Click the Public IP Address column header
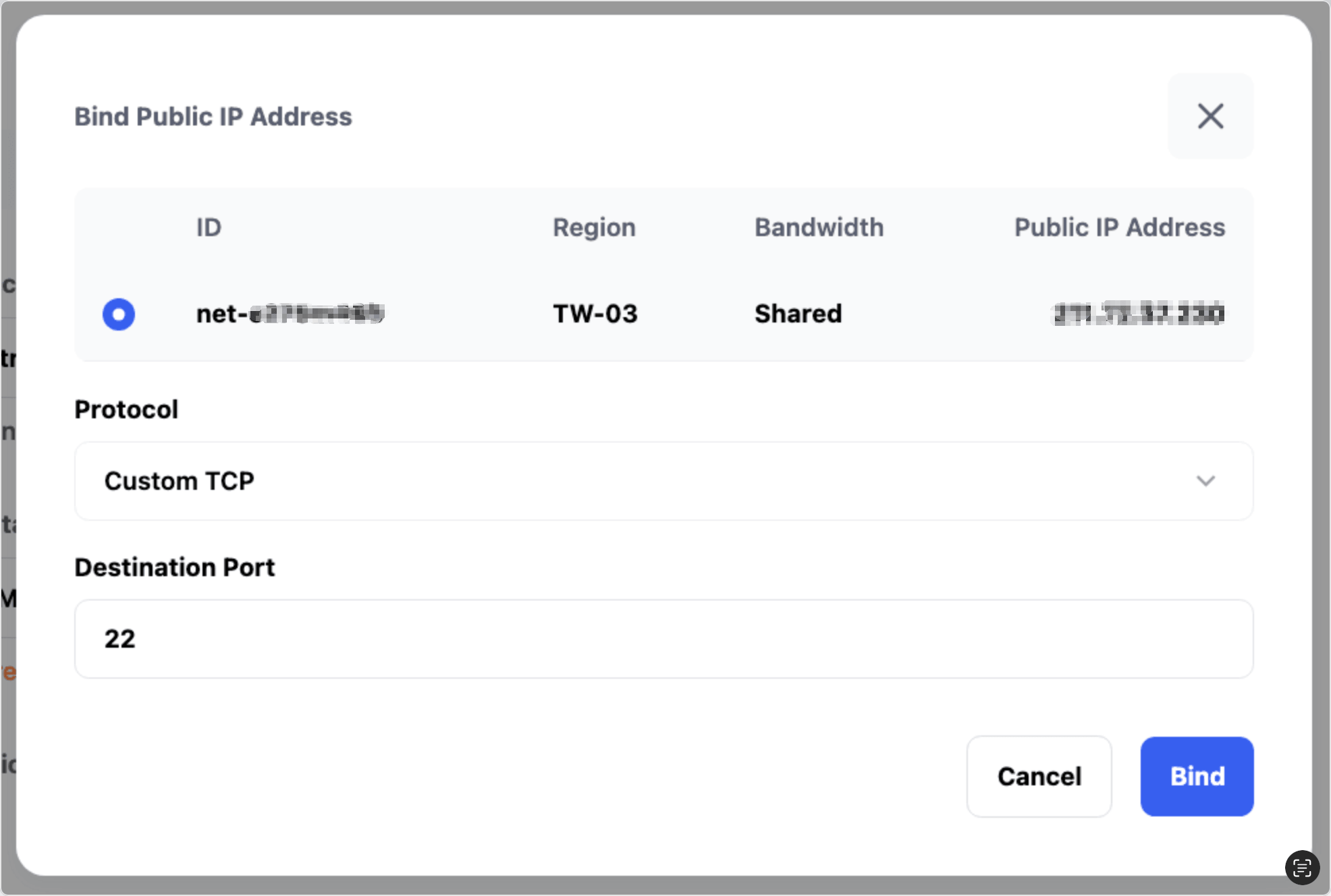 [1120, 227]
